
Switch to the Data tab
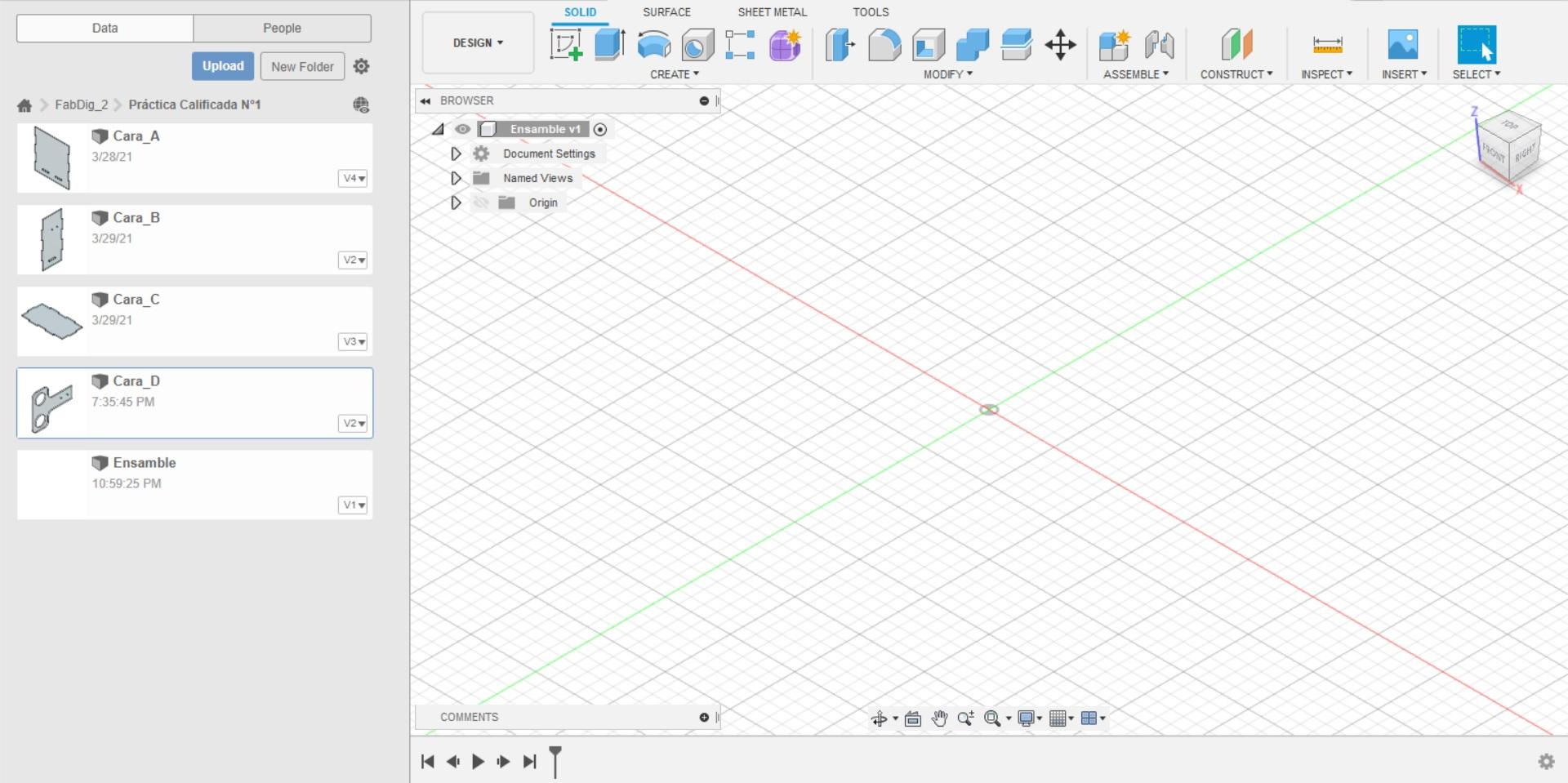[x=105, y=28]
